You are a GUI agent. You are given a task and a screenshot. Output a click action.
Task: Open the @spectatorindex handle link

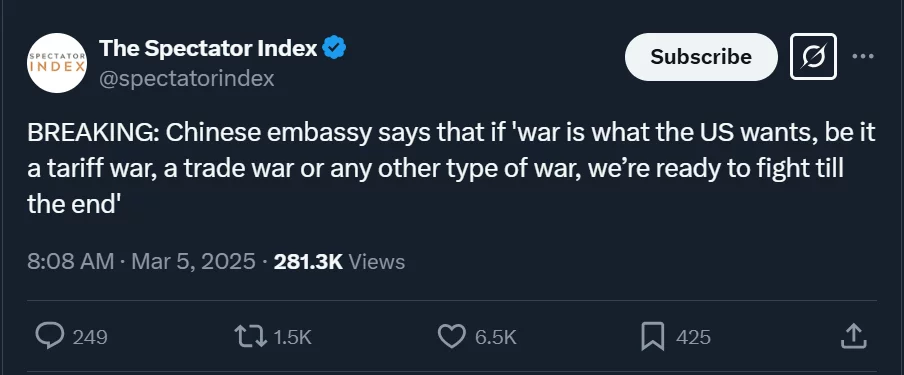(186, 78)
